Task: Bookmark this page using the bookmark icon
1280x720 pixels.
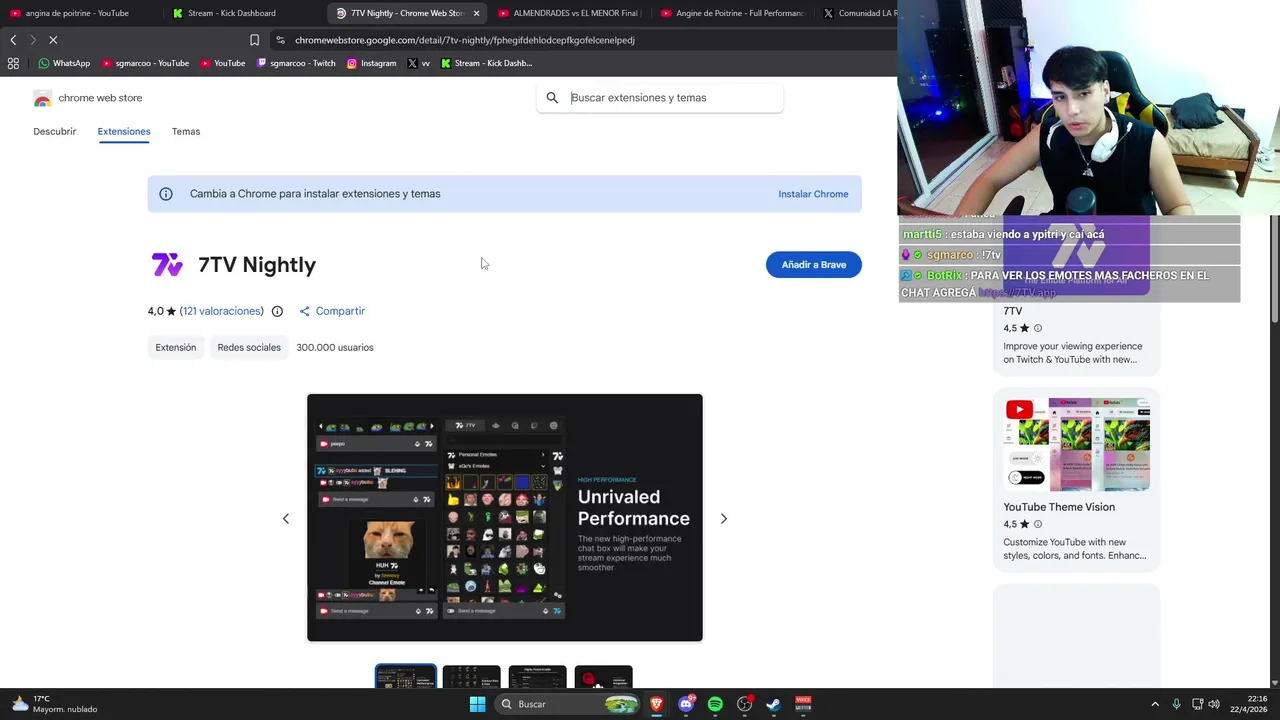Action: (x=254, y=40)
